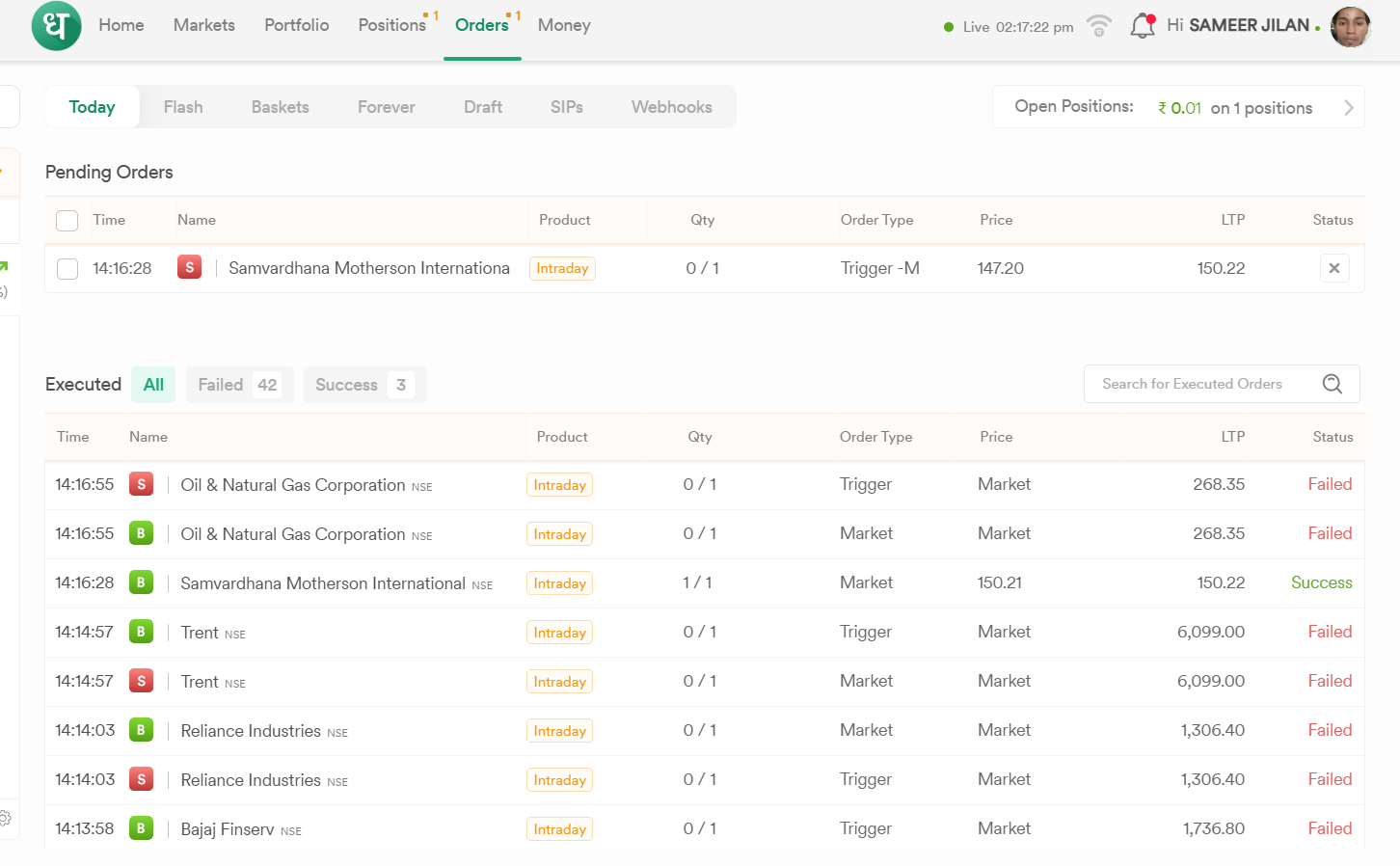This screenshot has width=1400, height=866.
Task: Click the SAMEER JILAN user name
Action: [x=1249, y=25]
